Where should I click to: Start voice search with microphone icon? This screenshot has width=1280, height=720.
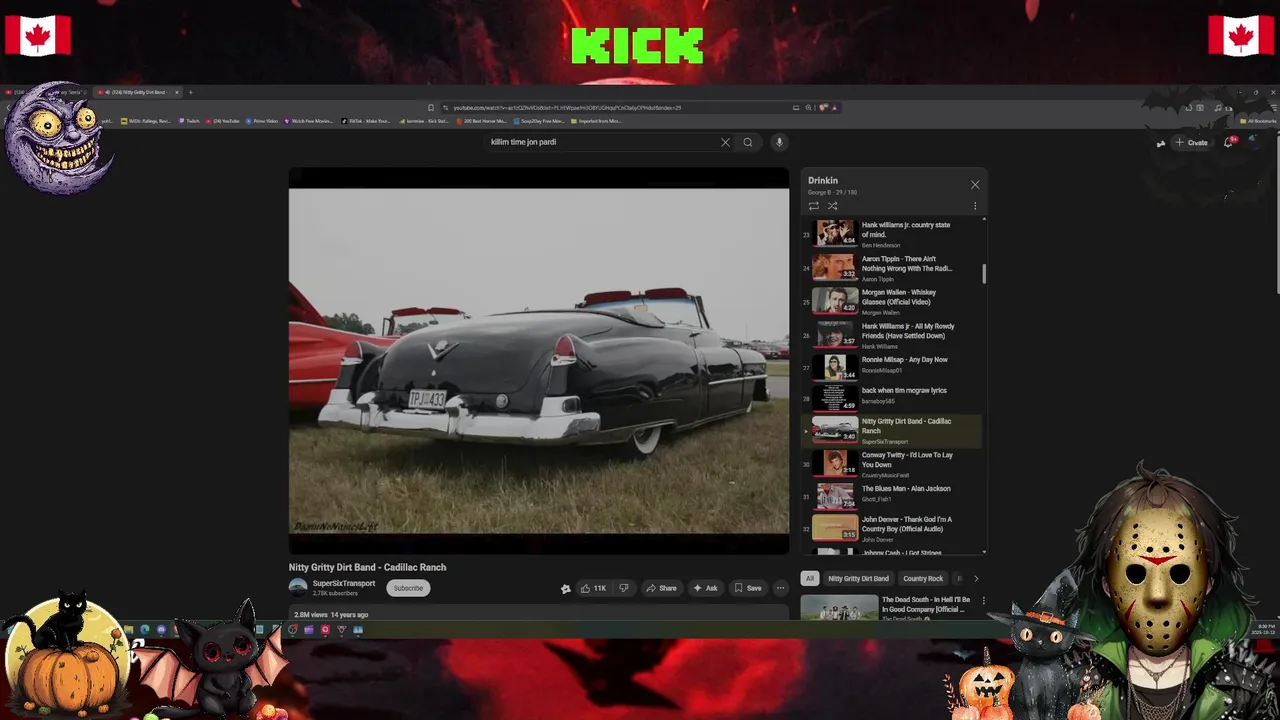click(x=779, y=142)
